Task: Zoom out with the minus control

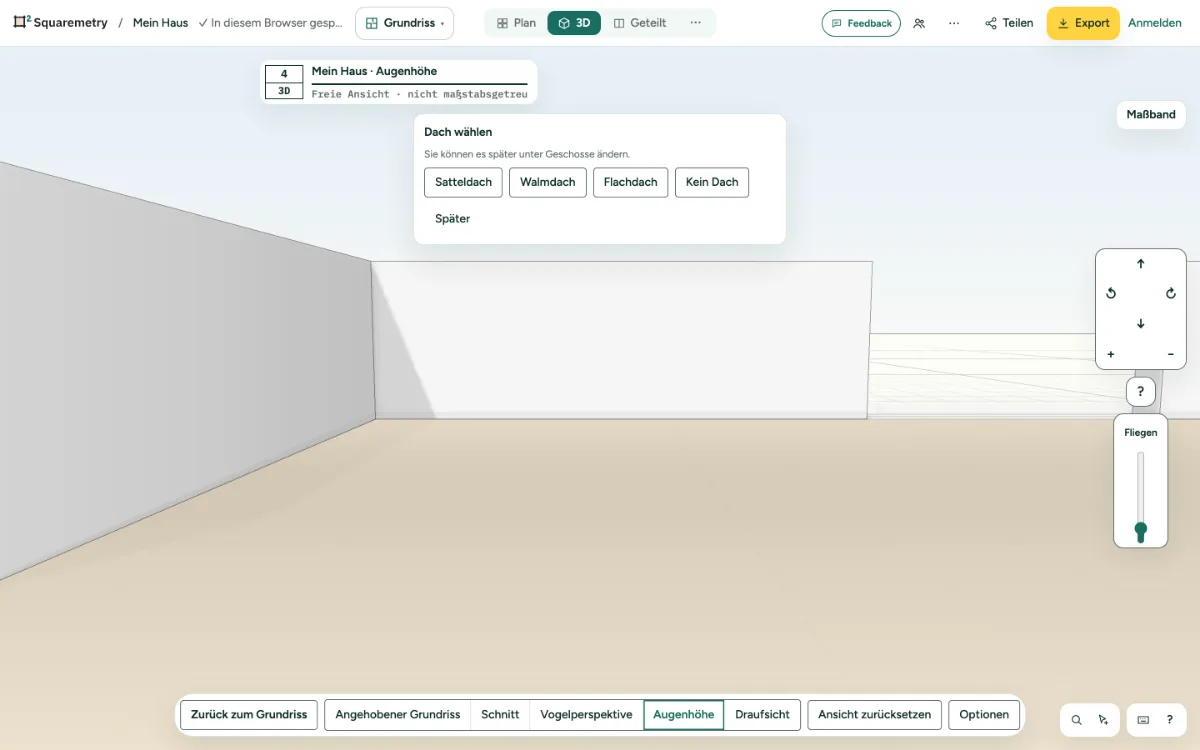Action: pyautogui.click(x=1171, y=354)
